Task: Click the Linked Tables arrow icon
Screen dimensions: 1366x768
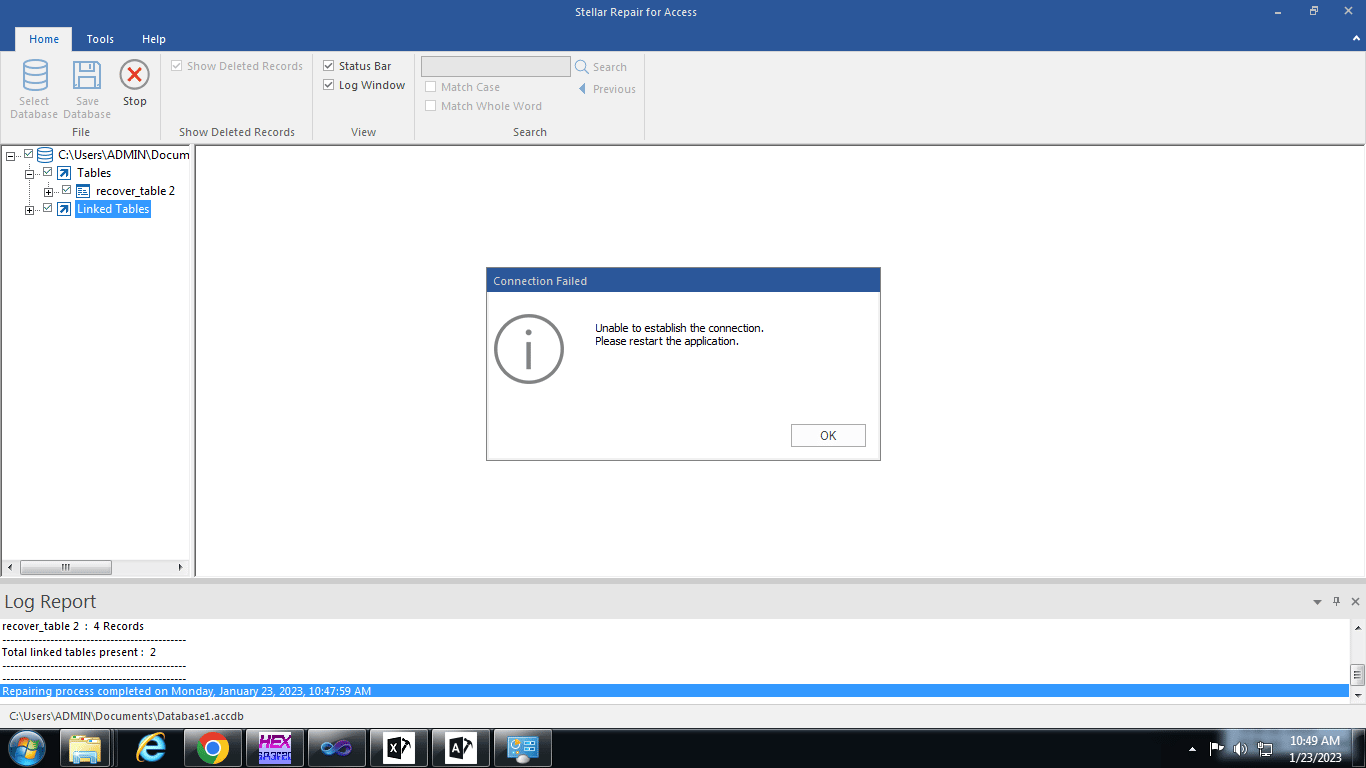Action: pyautogui.click(x=64, y=209)
